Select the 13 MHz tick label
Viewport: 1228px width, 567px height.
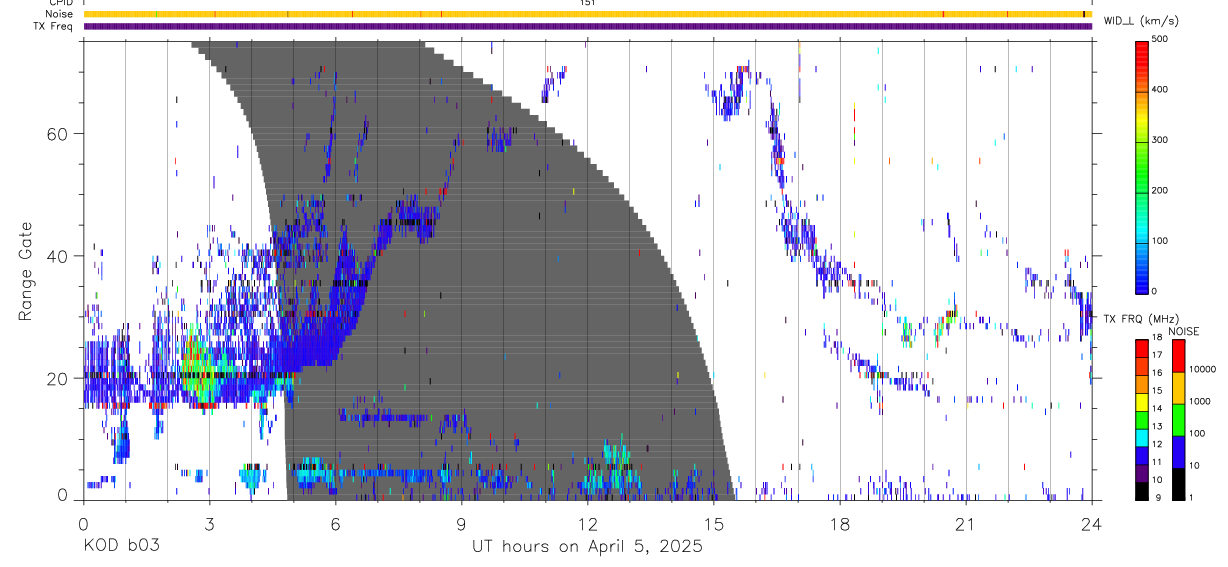click(x=1158, y=426)
